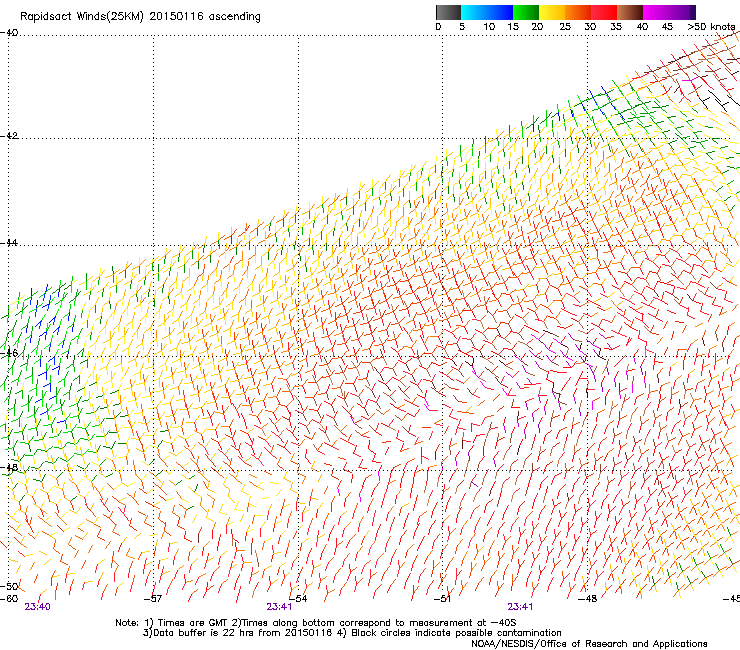Click the red 30-35 knots legend swatch
740x650 pixels.
pos(604,12)
